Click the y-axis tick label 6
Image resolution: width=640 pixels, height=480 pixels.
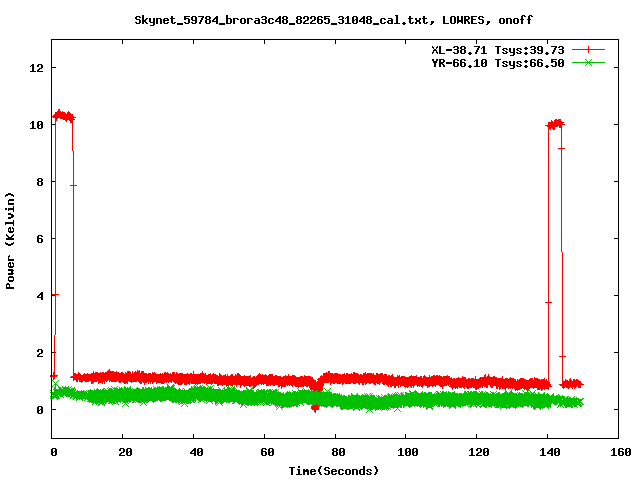[x=40, y=239]
